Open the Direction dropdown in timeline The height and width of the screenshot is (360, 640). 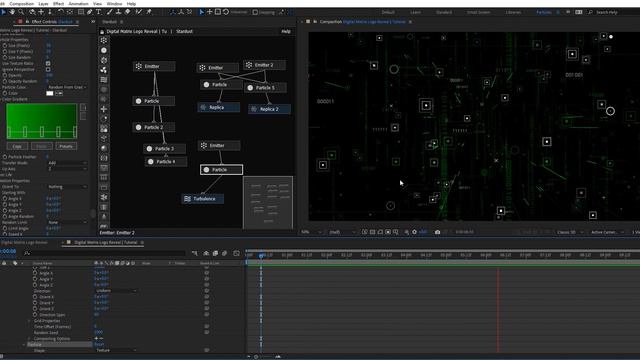click(x=116, y=291)
